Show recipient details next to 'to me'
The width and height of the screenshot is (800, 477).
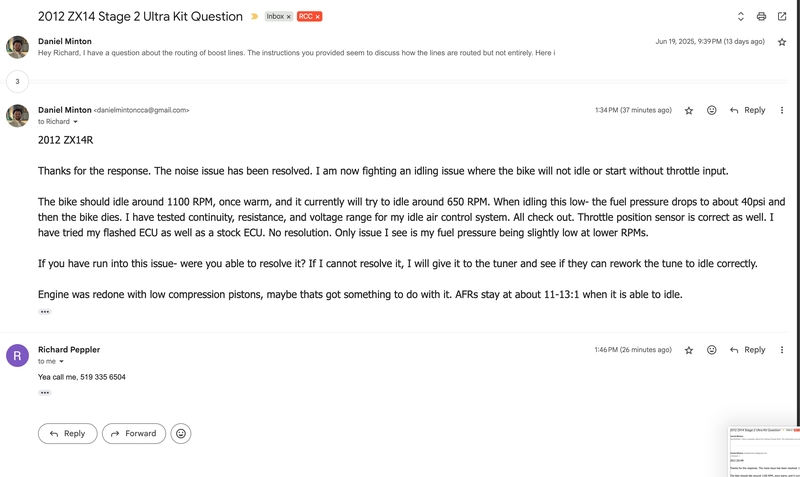pyautogui.click(x=61, y=362)
